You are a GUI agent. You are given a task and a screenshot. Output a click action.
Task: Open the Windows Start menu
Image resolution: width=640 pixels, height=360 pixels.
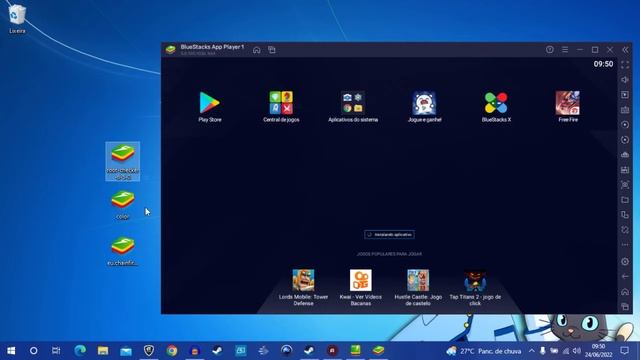pos(11,351)
